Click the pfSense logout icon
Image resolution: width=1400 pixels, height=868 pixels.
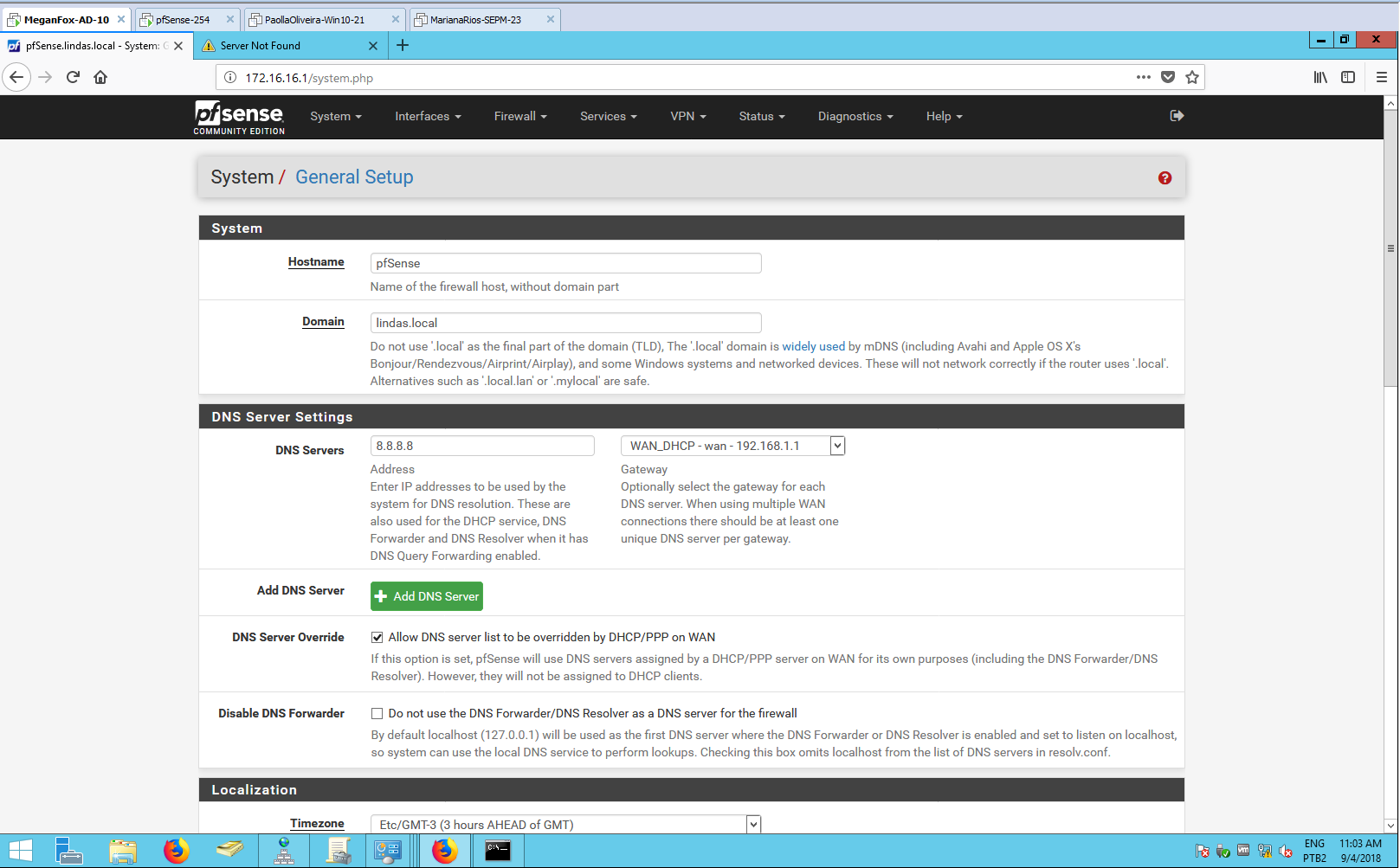[x=1177, y=116]
